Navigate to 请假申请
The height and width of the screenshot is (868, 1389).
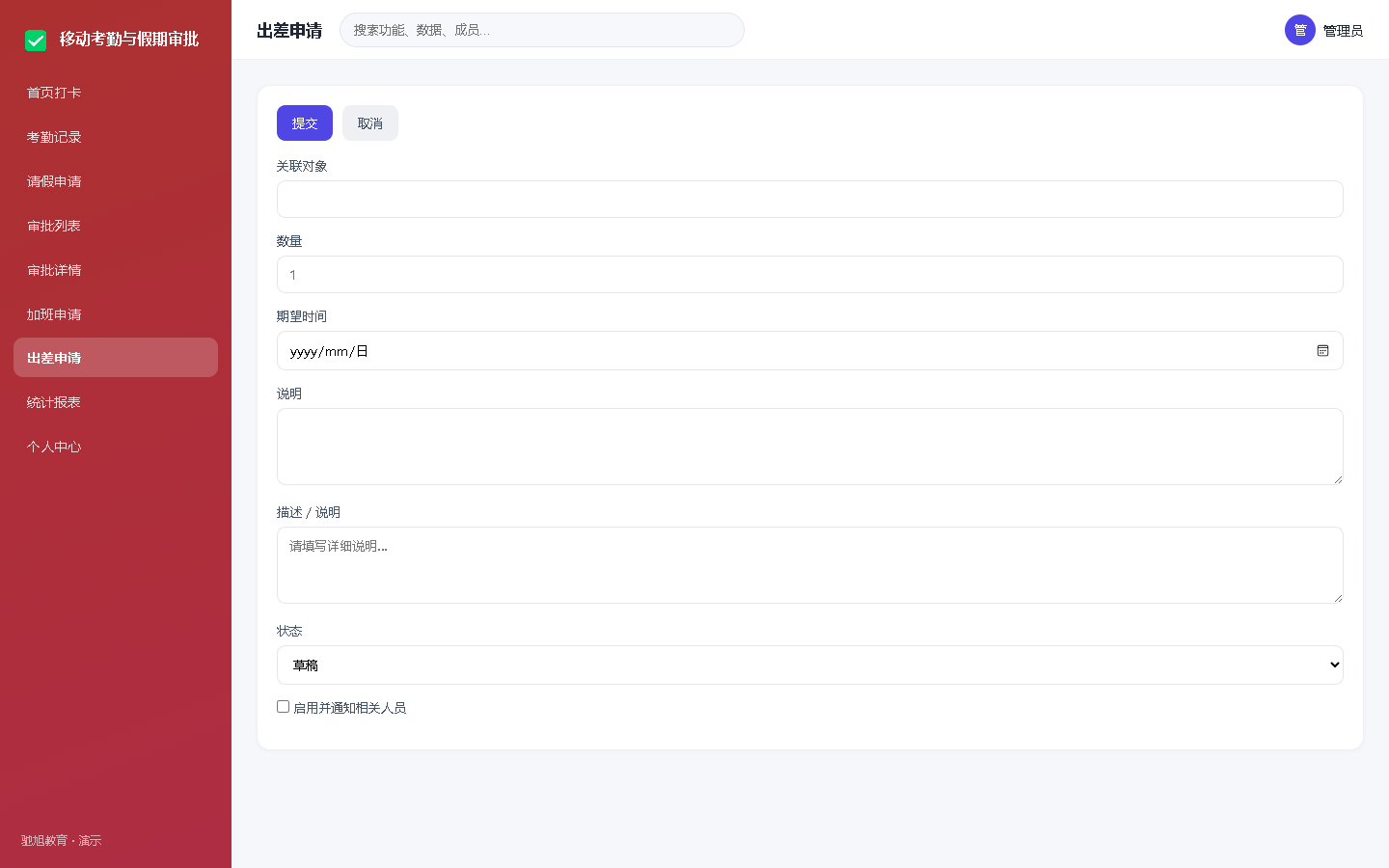[116, 181]
